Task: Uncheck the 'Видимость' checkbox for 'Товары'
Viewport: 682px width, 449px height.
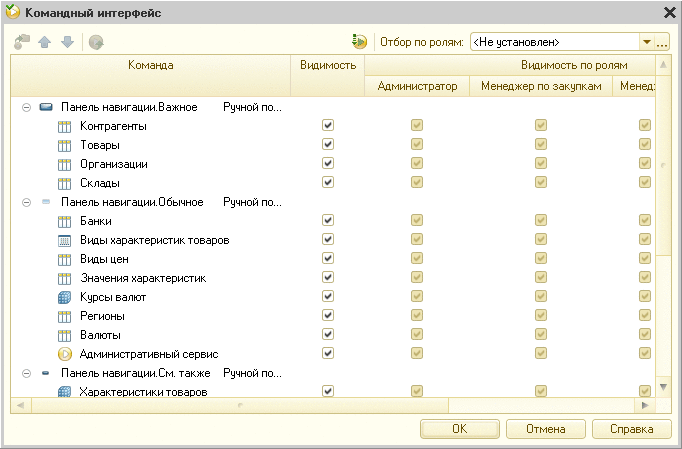Action: [x=328, y=145]
